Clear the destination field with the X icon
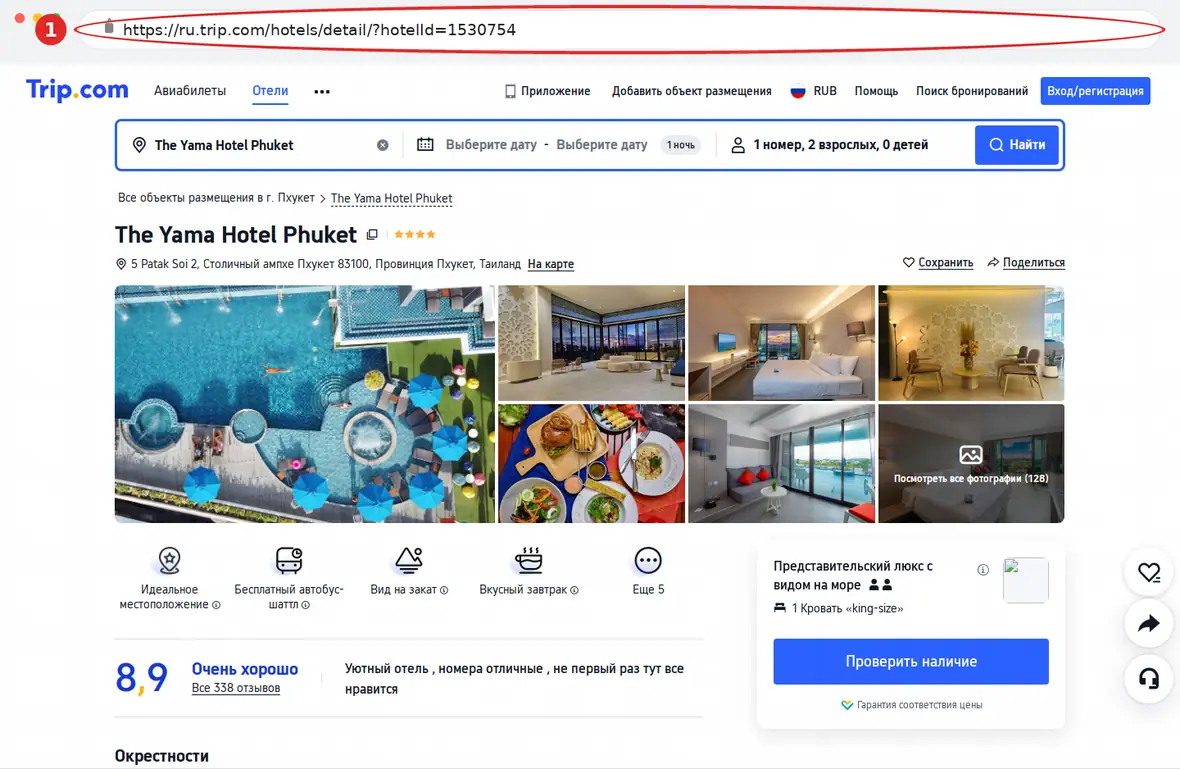 pyautogui.click(x=383, y=145)
